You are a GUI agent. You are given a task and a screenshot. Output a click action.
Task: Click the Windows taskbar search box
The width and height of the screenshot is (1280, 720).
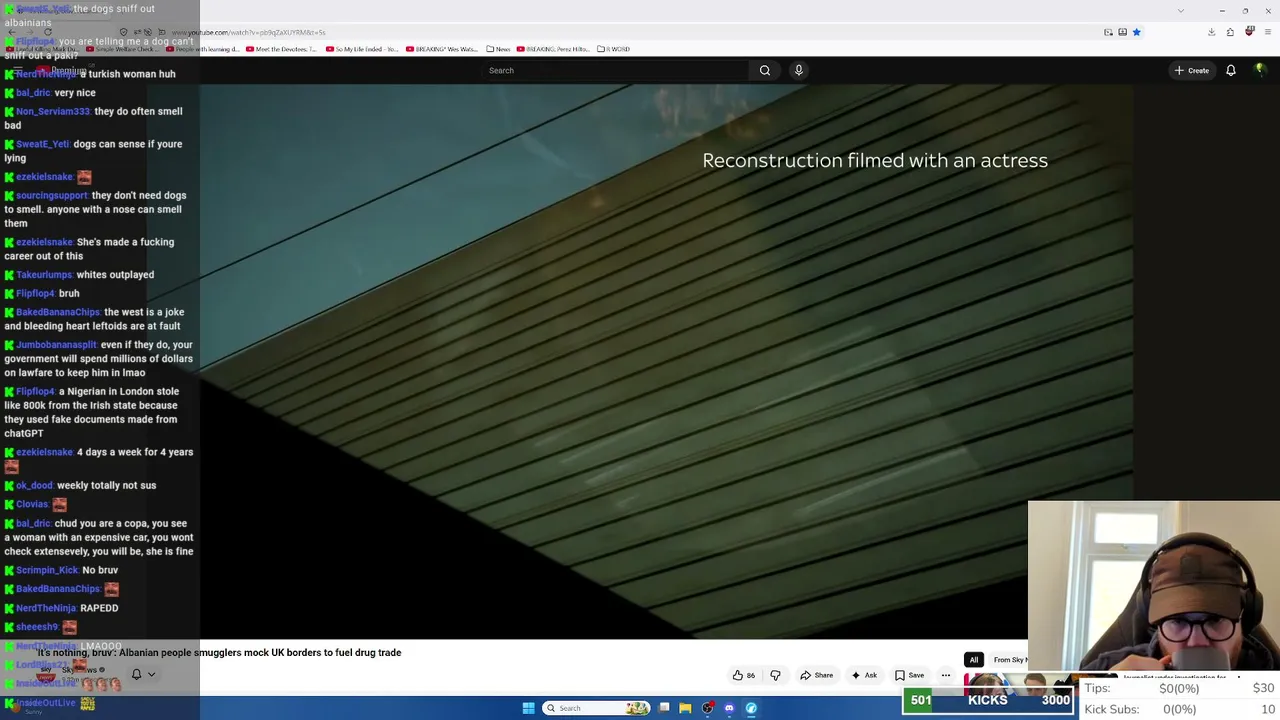pyautogui.click(x=597, y=708)
